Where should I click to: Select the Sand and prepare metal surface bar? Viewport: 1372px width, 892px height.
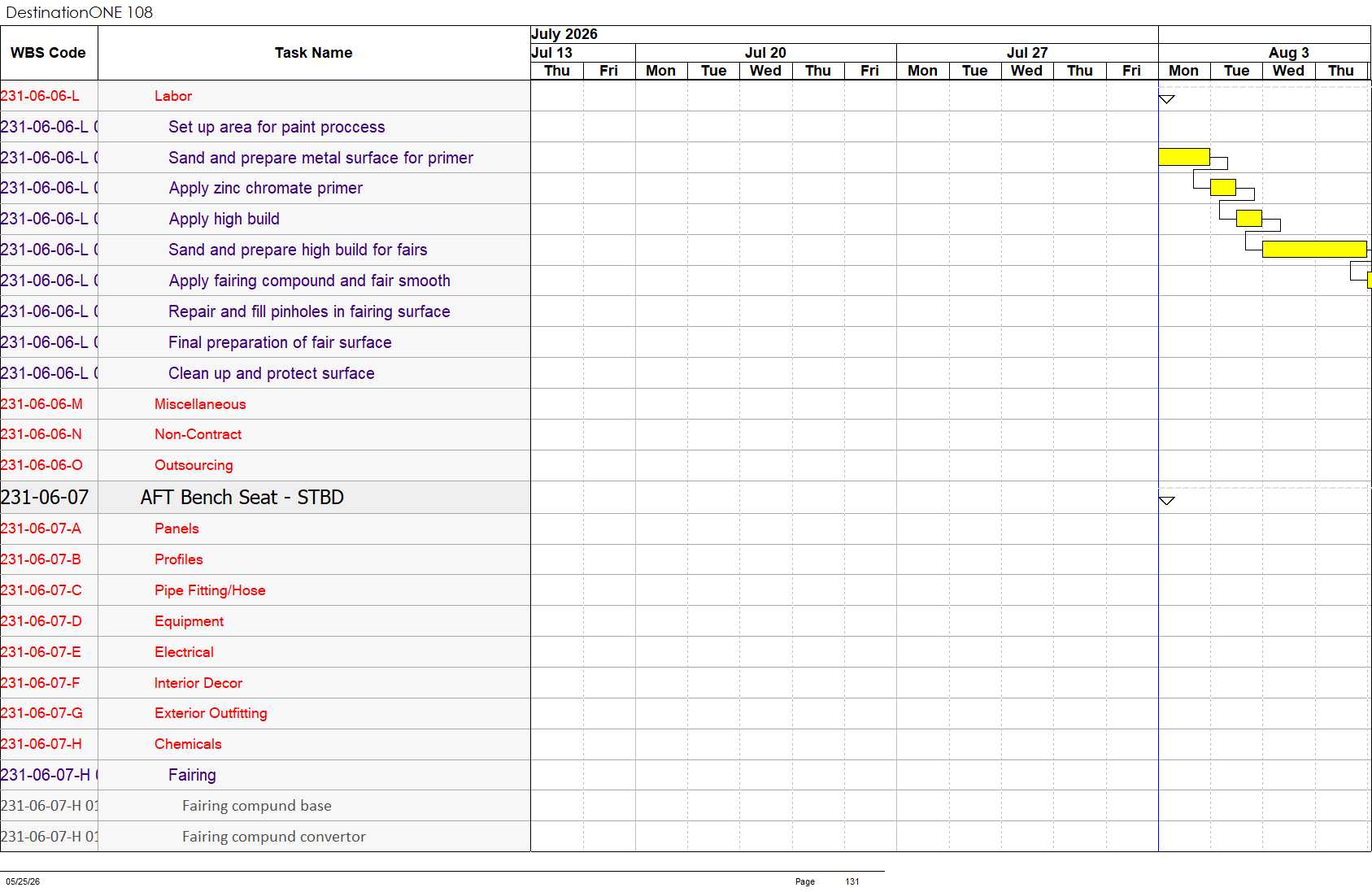(x=1184, y=157)
